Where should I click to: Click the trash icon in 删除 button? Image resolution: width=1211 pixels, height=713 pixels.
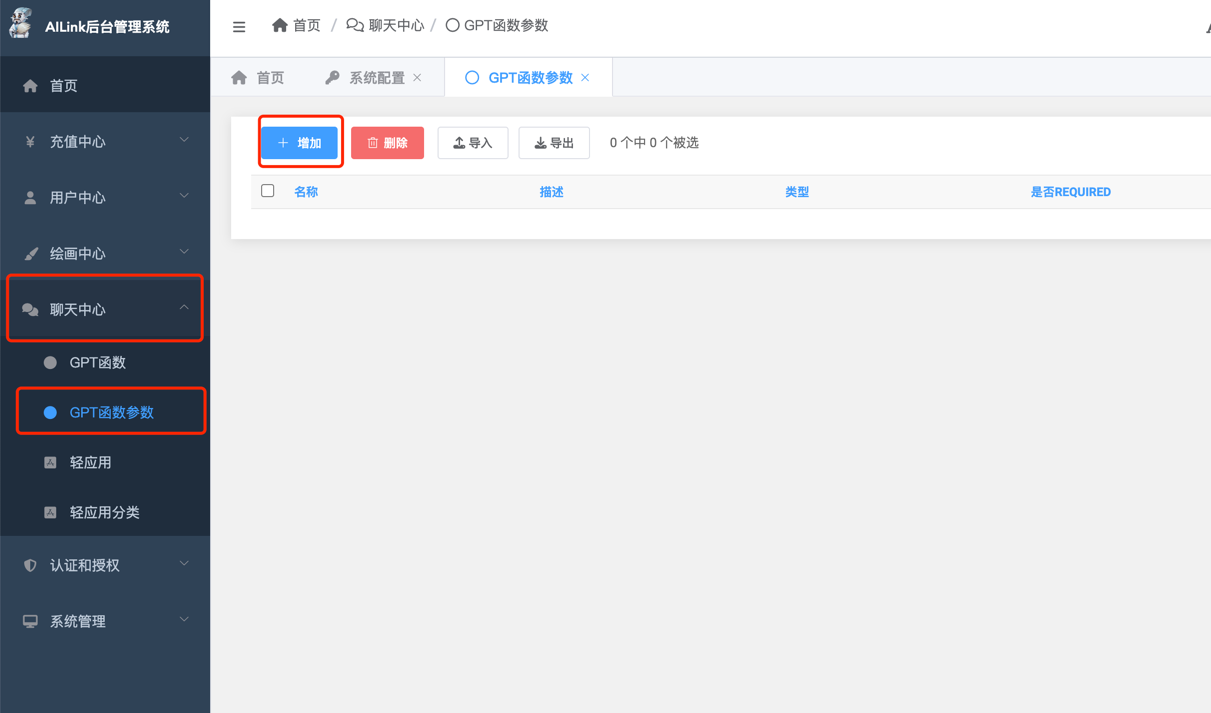pyautogui.click(x=373, y=143)
